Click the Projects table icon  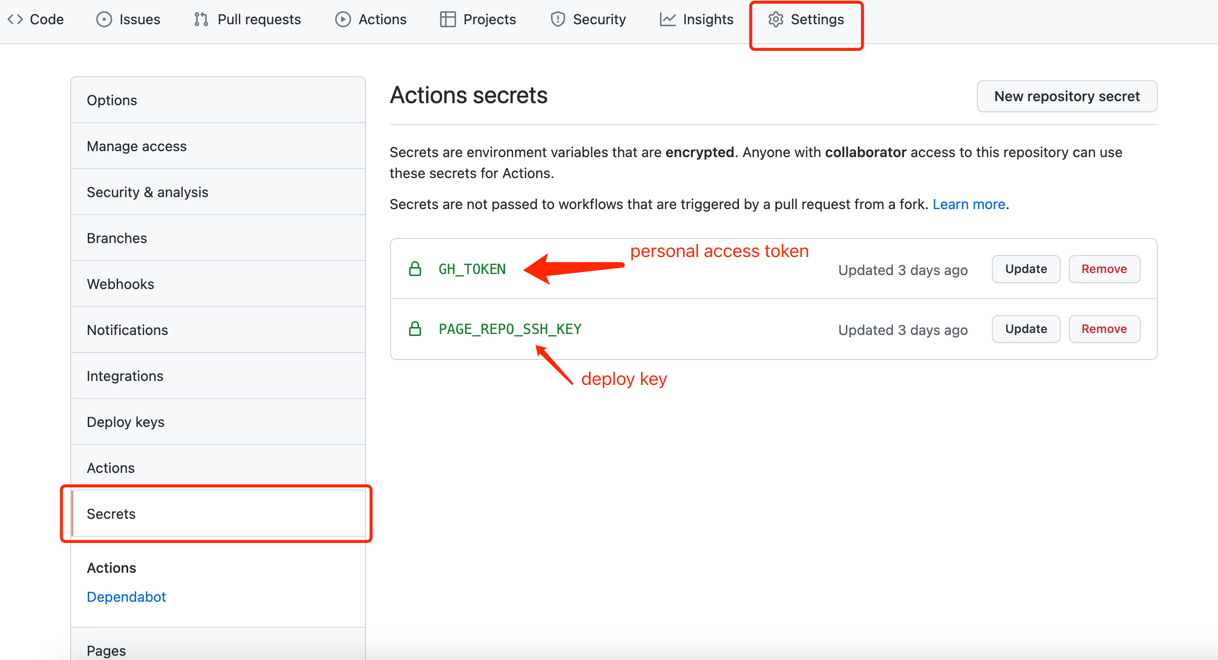click(448, 20)
